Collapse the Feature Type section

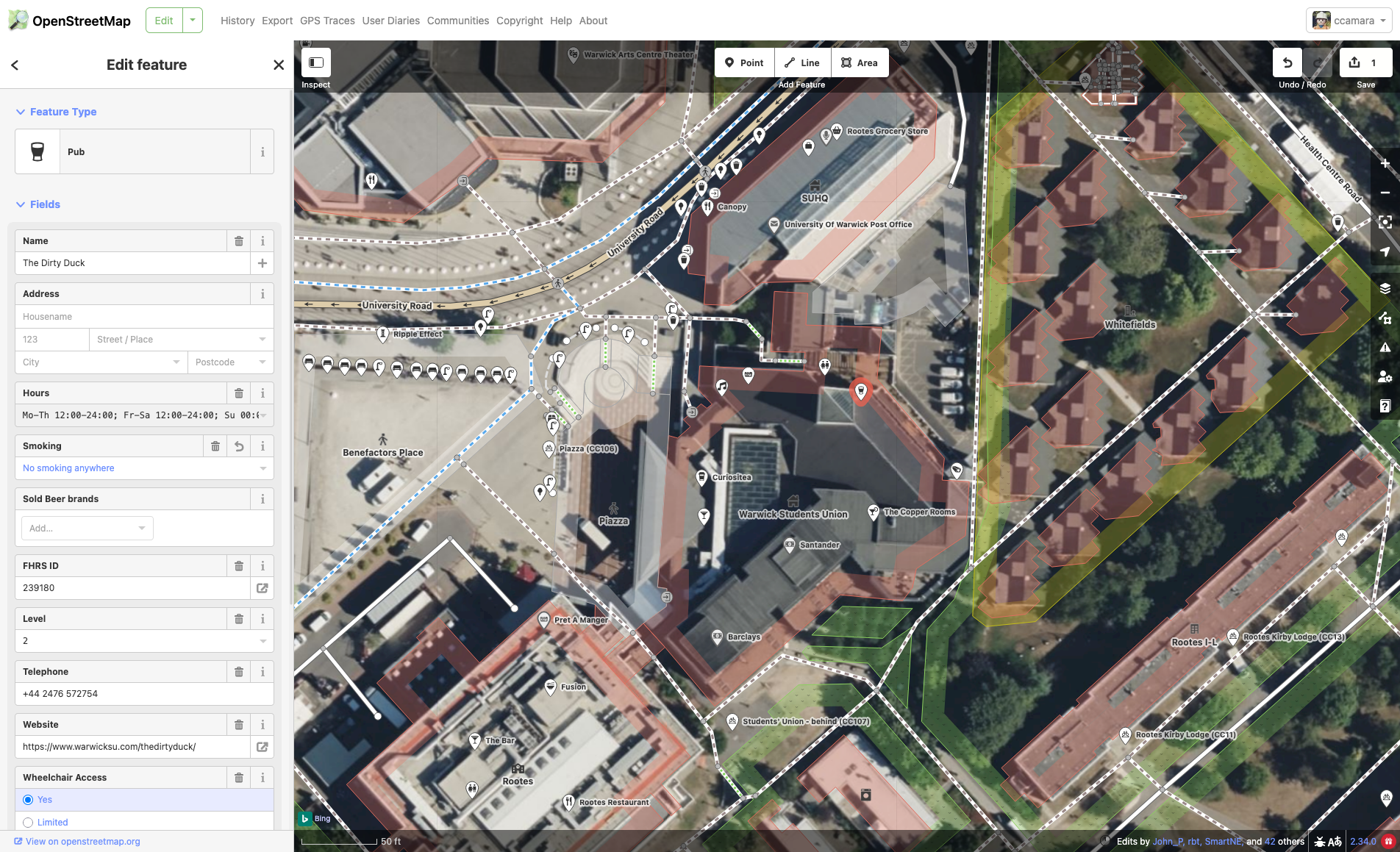[x=20, y=112]
